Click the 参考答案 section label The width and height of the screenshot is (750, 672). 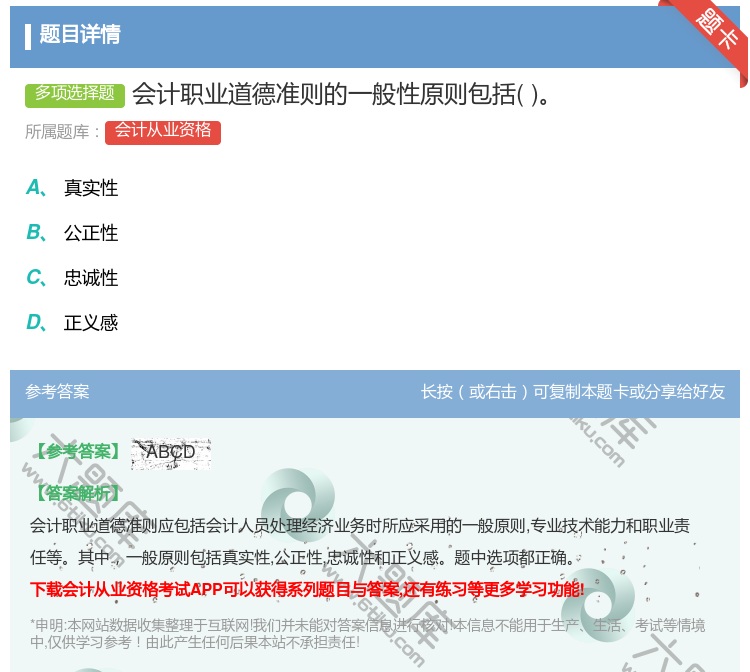coord(57,392)
